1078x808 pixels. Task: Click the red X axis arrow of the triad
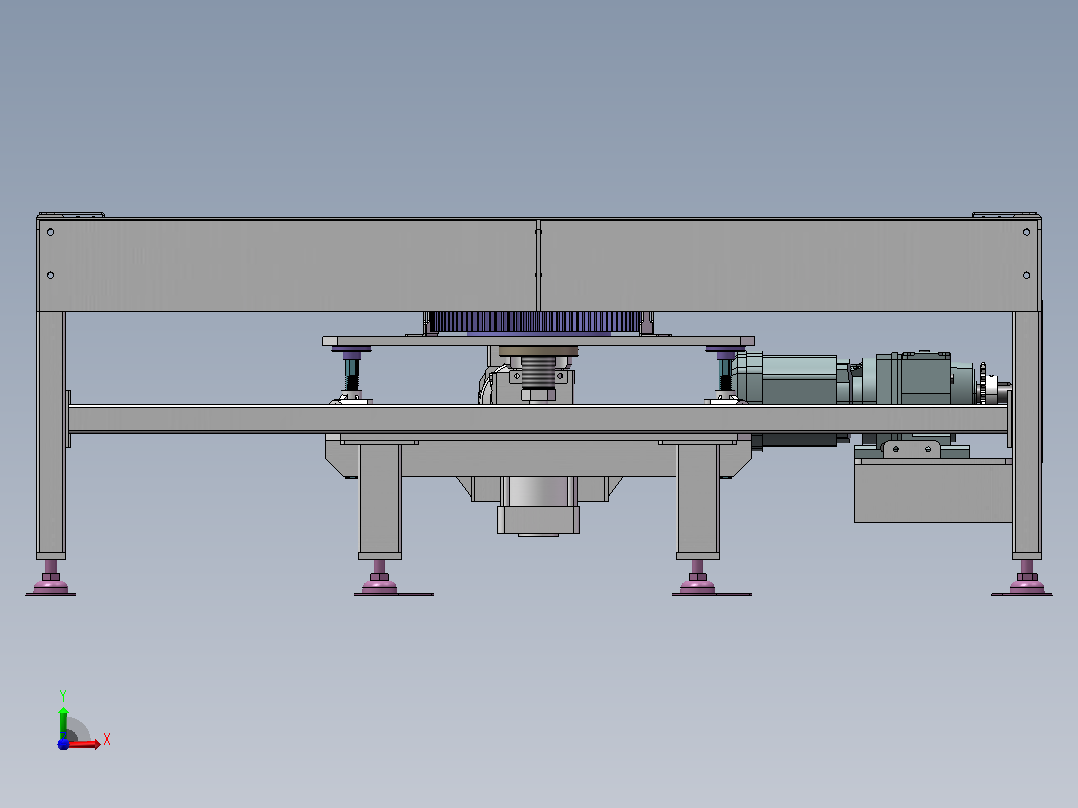pos(84,744)
